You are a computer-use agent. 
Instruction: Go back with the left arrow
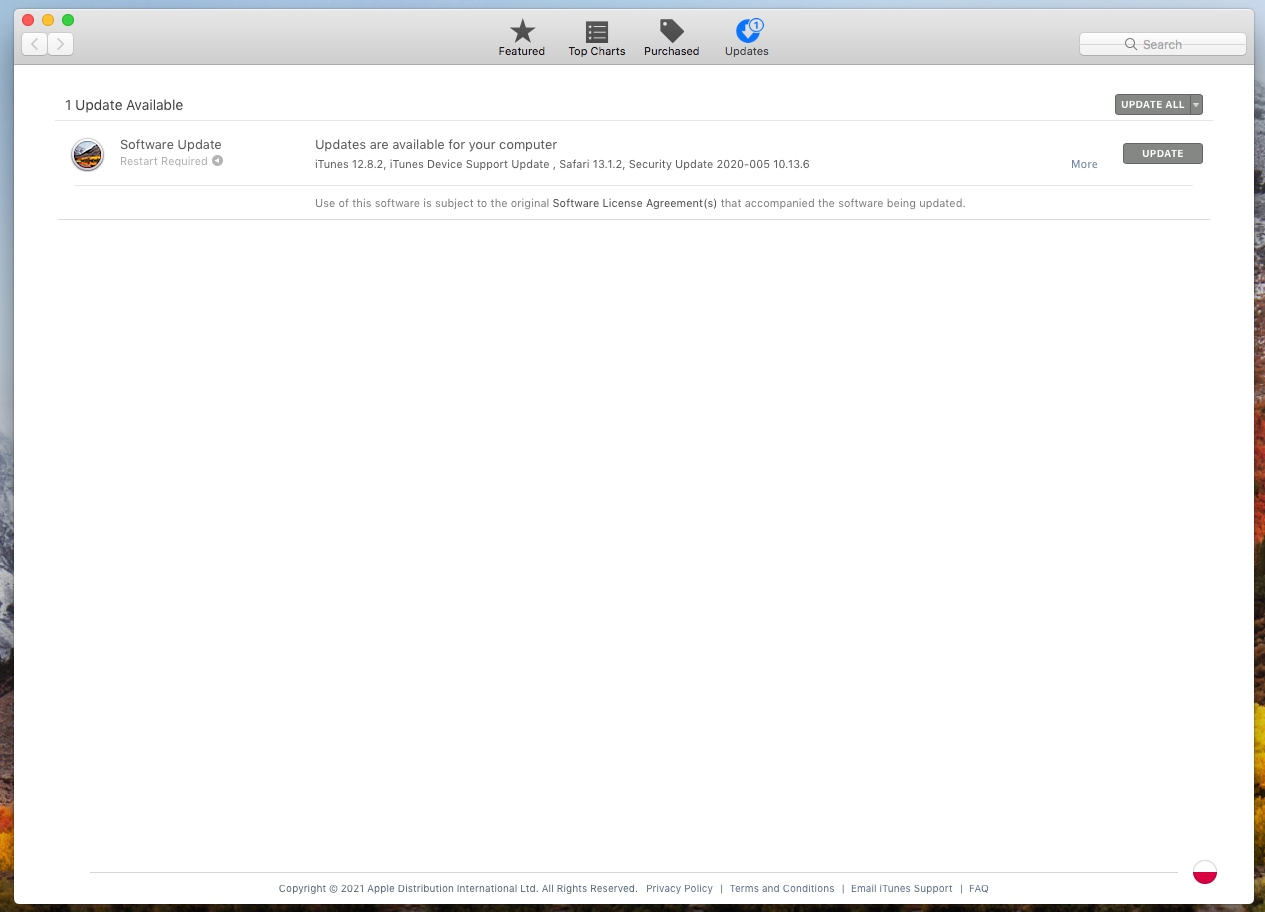(x=35, y=44)
